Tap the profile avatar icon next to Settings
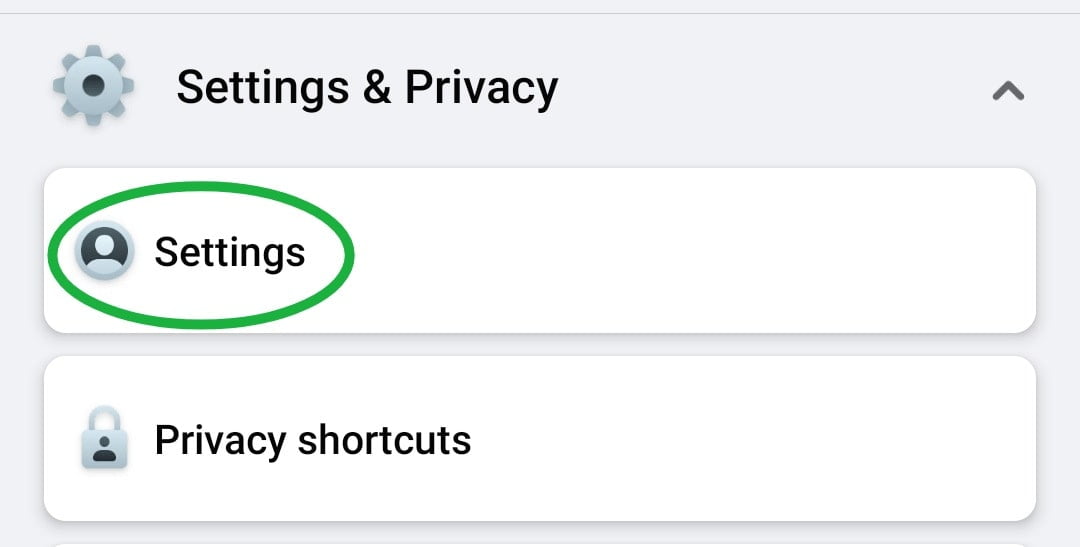 click(104, 250)
